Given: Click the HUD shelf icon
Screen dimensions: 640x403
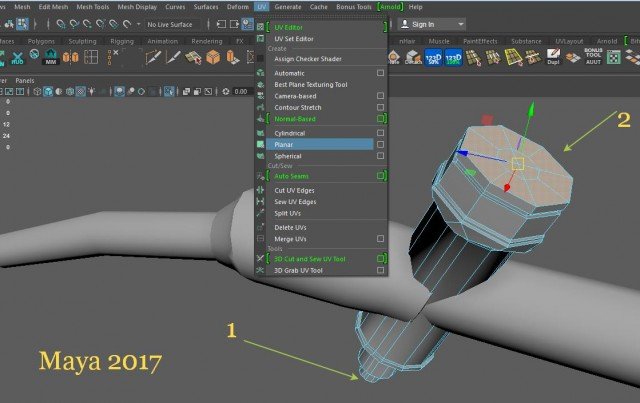Looking at the screenshot, I should pos(17,58).
